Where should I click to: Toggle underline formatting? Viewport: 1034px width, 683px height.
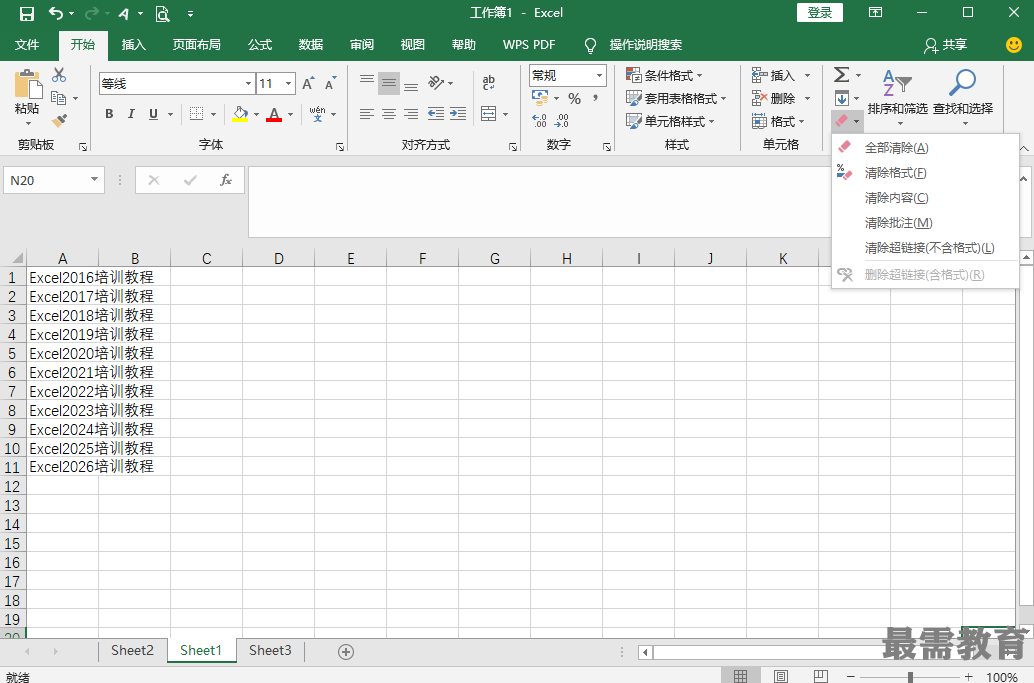click(154, 114)
